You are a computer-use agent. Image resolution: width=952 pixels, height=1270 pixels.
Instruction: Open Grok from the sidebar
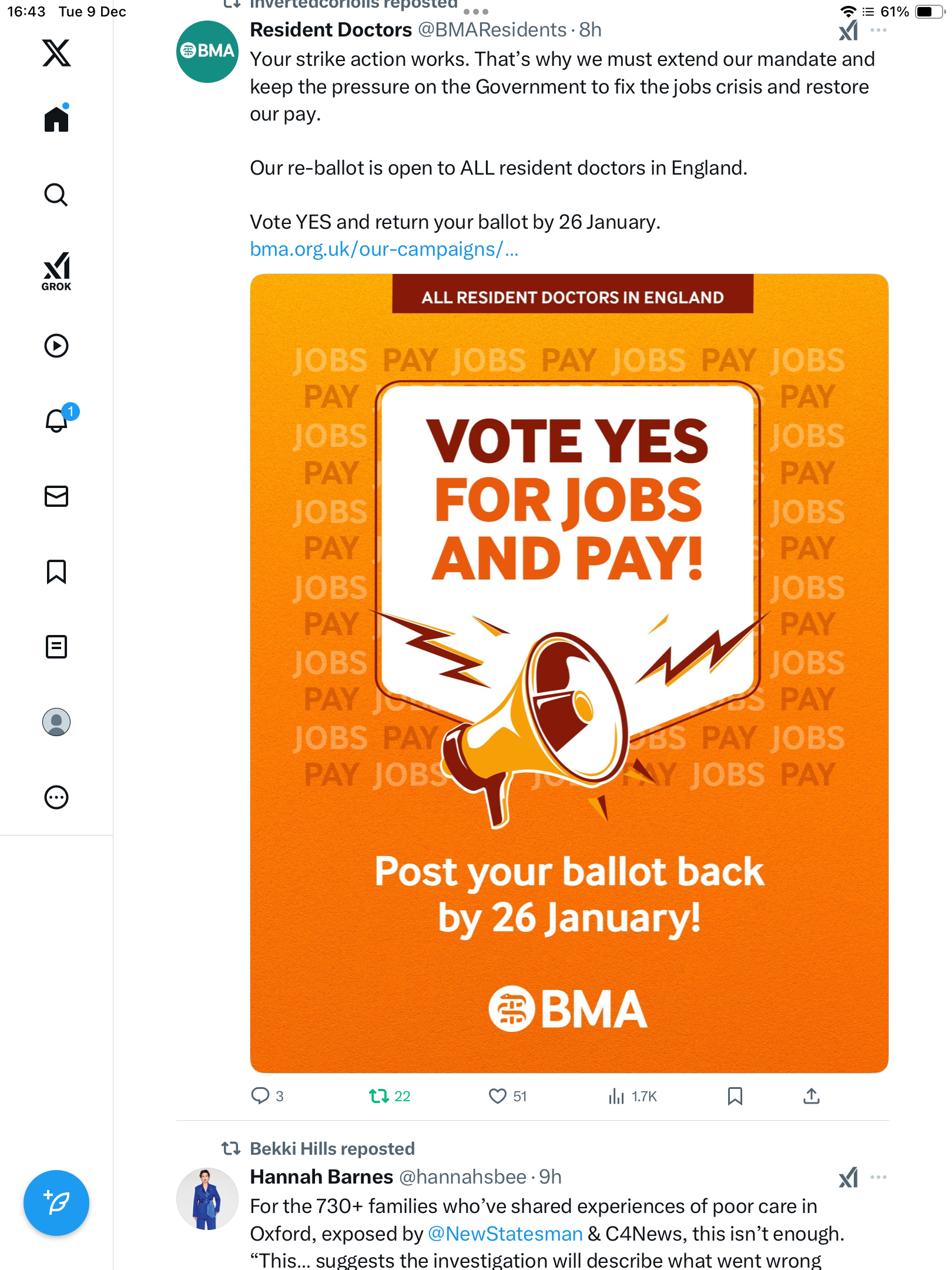pos(56,271)
